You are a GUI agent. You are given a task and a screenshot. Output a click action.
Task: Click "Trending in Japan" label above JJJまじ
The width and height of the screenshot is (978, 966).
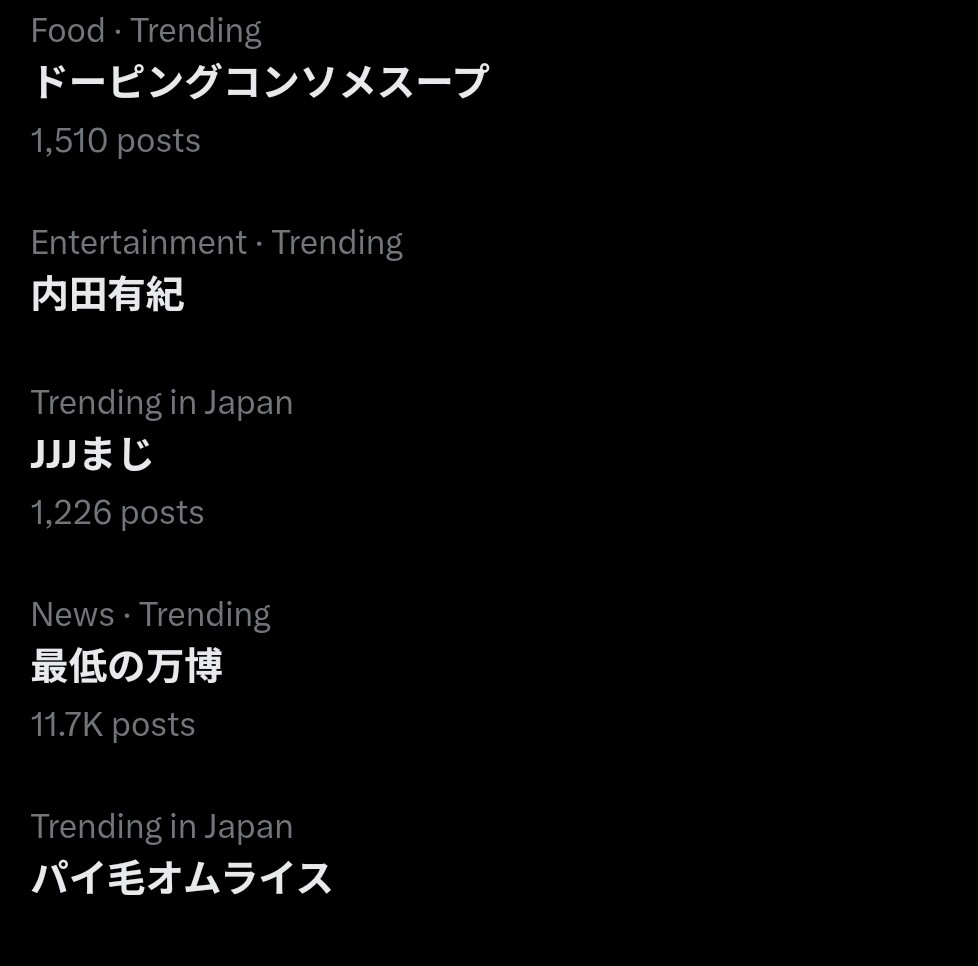162,403
